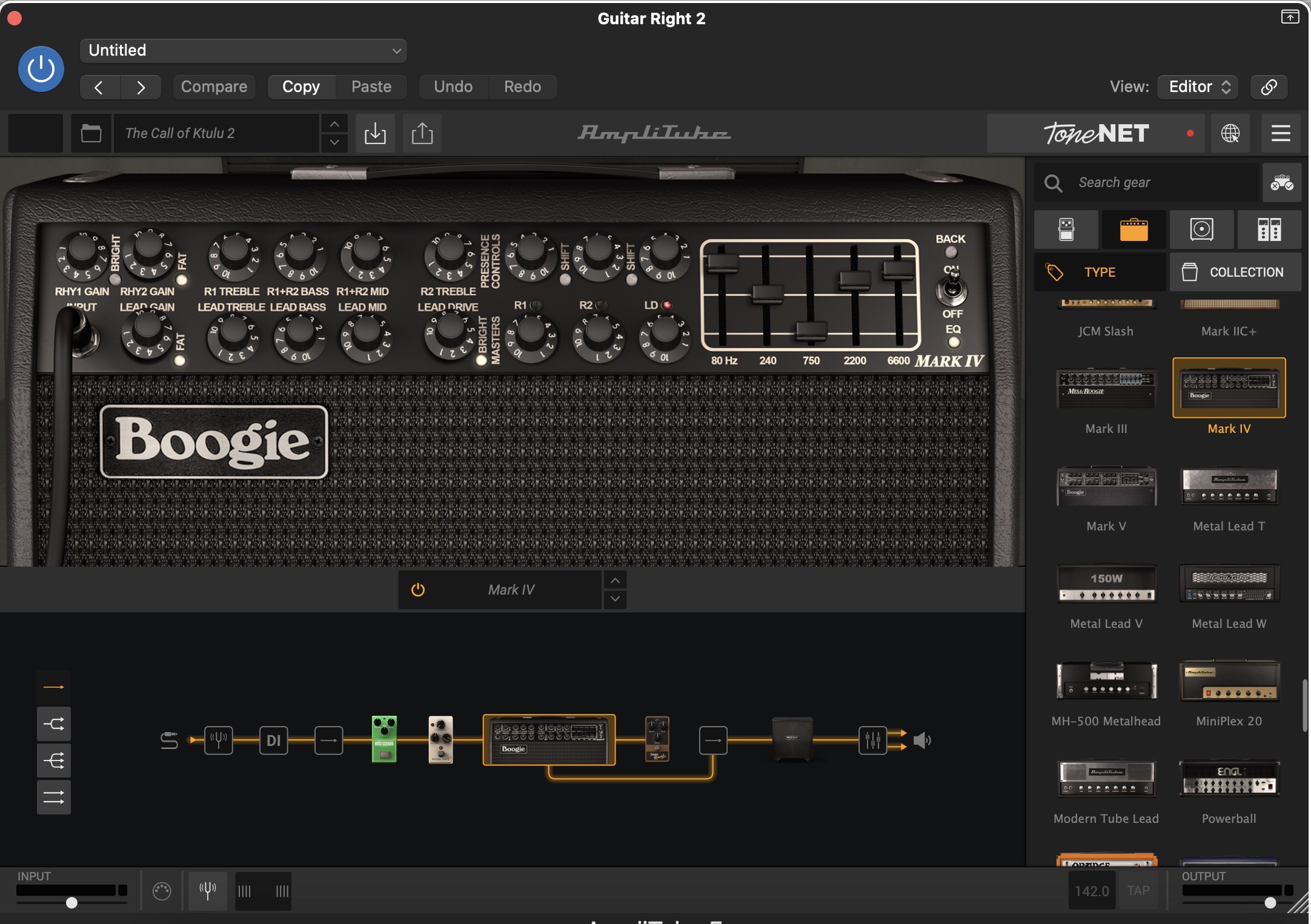The image size is (1311, 924).
Task: Go to next preset with right arrow
Action: click(x=141, y=87)
